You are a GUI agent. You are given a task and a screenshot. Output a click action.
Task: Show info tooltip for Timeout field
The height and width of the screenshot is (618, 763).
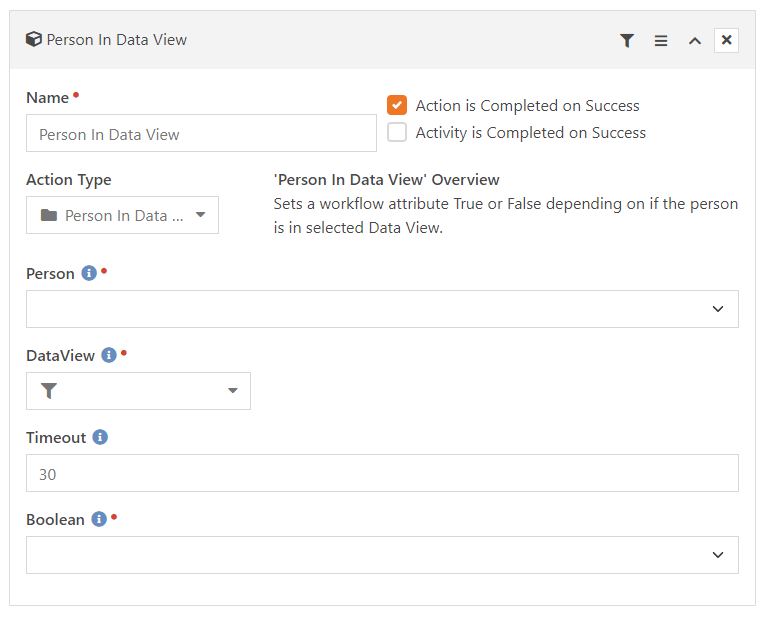100,437
